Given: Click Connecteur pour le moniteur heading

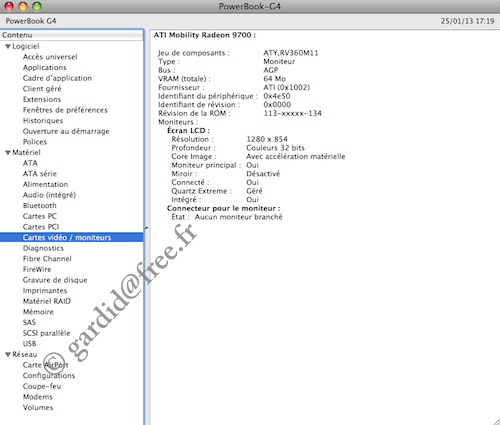Looking at the screenshot, I should pyautogui.click(x=224, y=208).
